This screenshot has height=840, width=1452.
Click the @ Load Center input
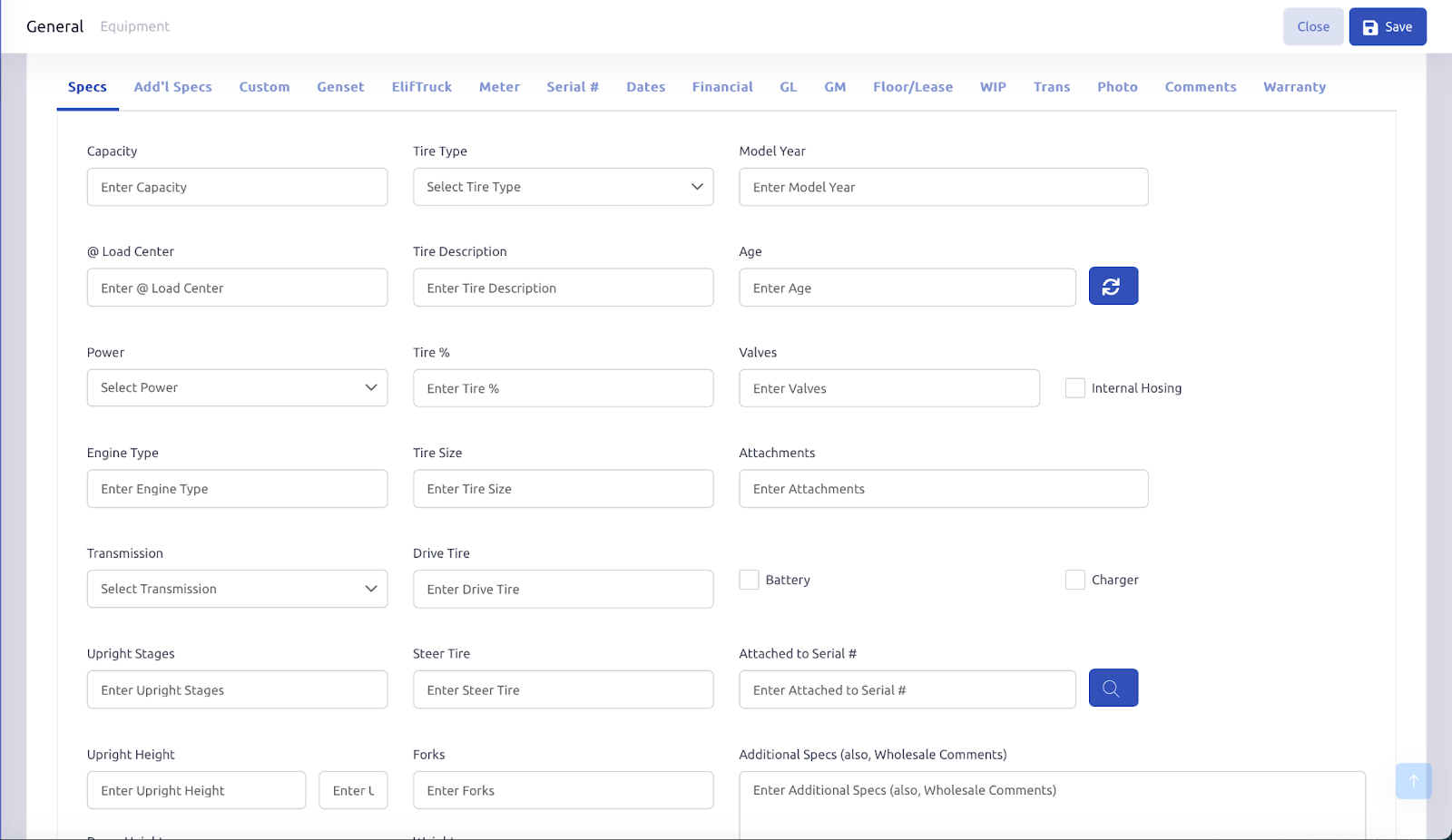point(237,288)
